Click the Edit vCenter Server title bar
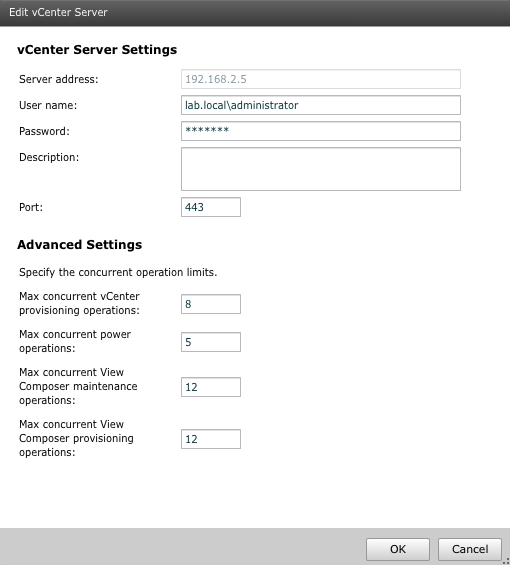 (x=255, y=13)
